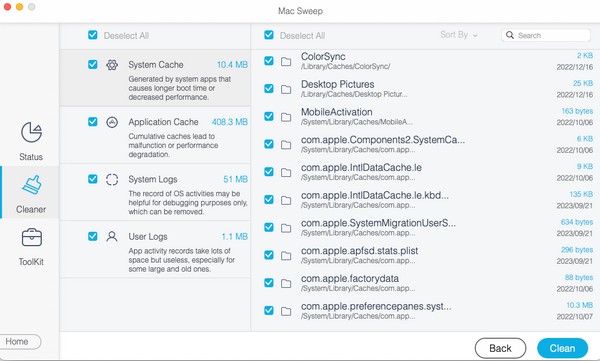Click the Desktop Pictures item name

point(338,84)
